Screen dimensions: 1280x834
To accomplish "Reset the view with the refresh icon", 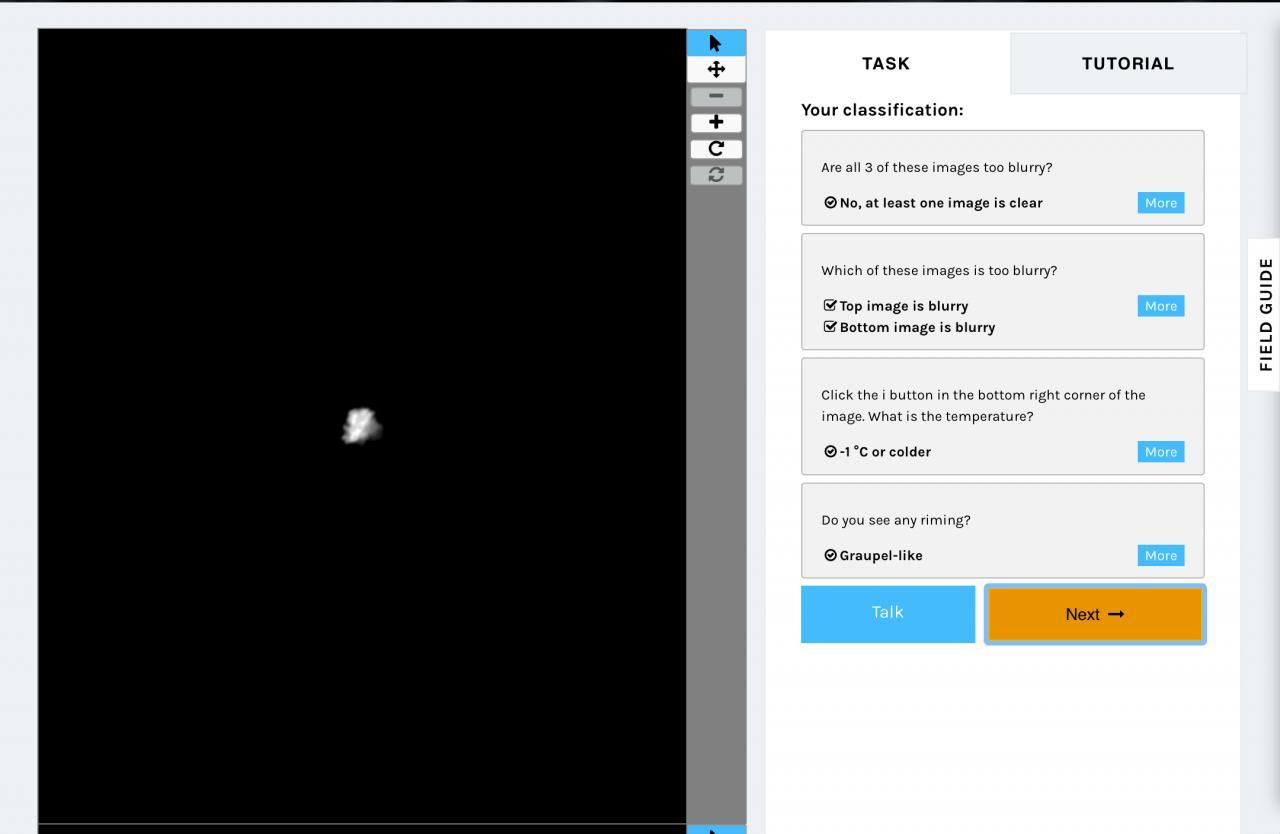I will (716, 174).
